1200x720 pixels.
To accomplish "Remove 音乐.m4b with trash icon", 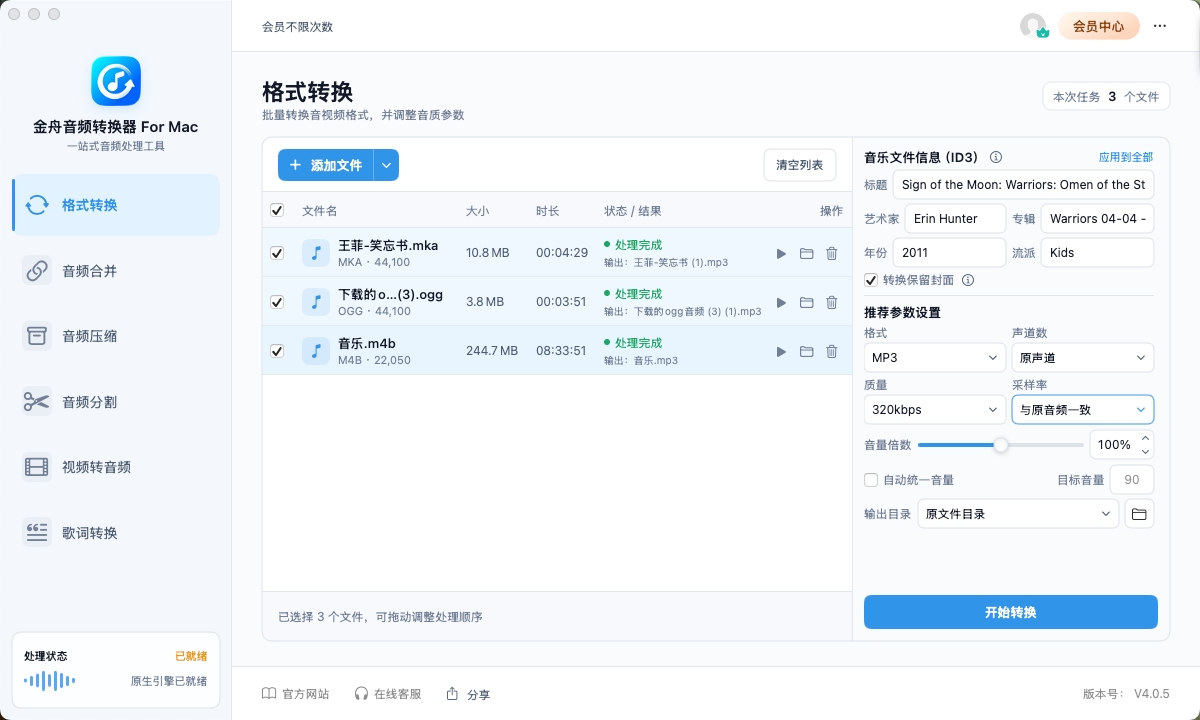I will click(831, 351).
